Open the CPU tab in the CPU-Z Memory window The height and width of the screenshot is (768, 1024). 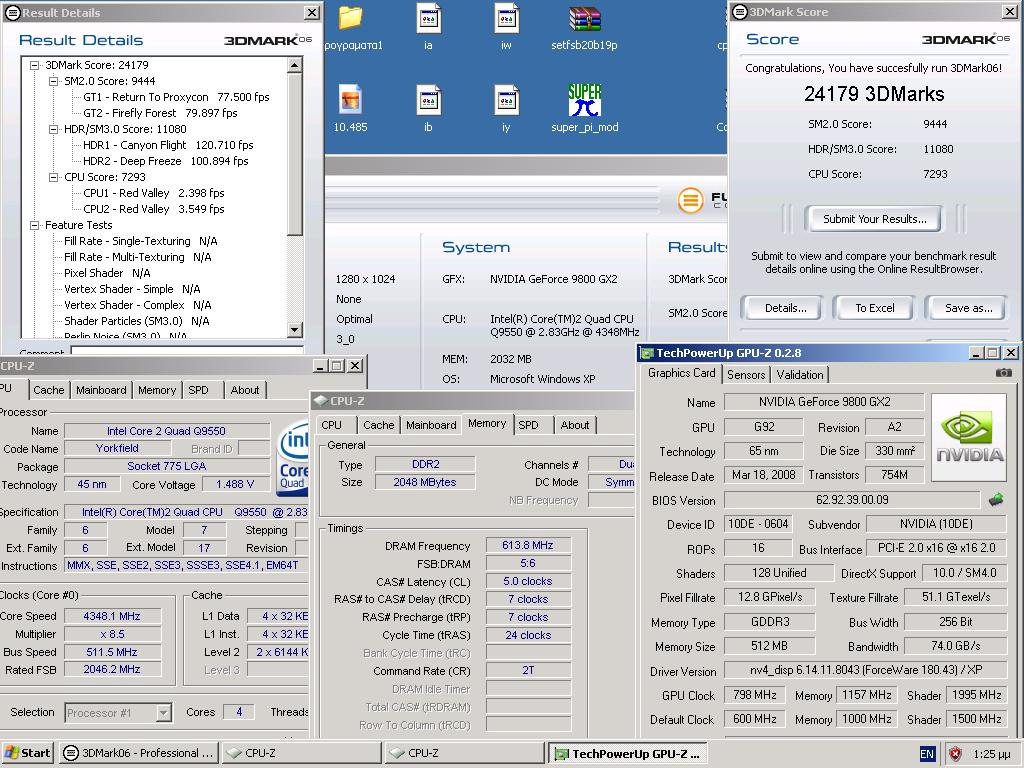[332, 425]
